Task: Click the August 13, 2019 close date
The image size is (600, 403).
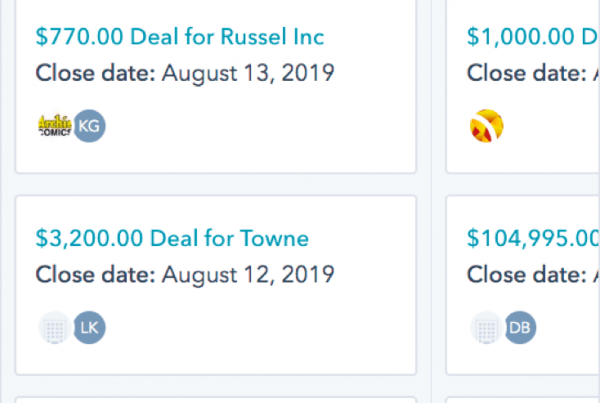Action: pos(248,73)
